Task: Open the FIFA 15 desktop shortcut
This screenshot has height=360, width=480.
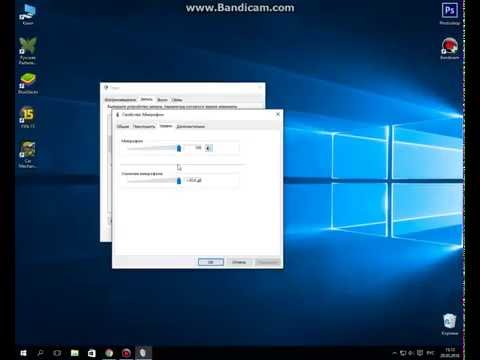Action: coord(28,117)
